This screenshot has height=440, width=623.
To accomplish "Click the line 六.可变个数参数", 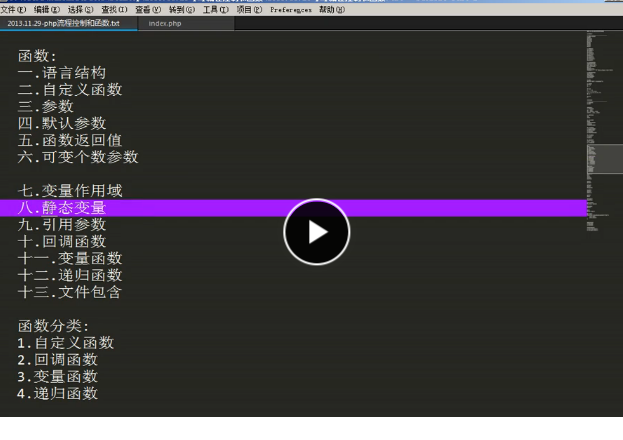I will click(78, 157).
